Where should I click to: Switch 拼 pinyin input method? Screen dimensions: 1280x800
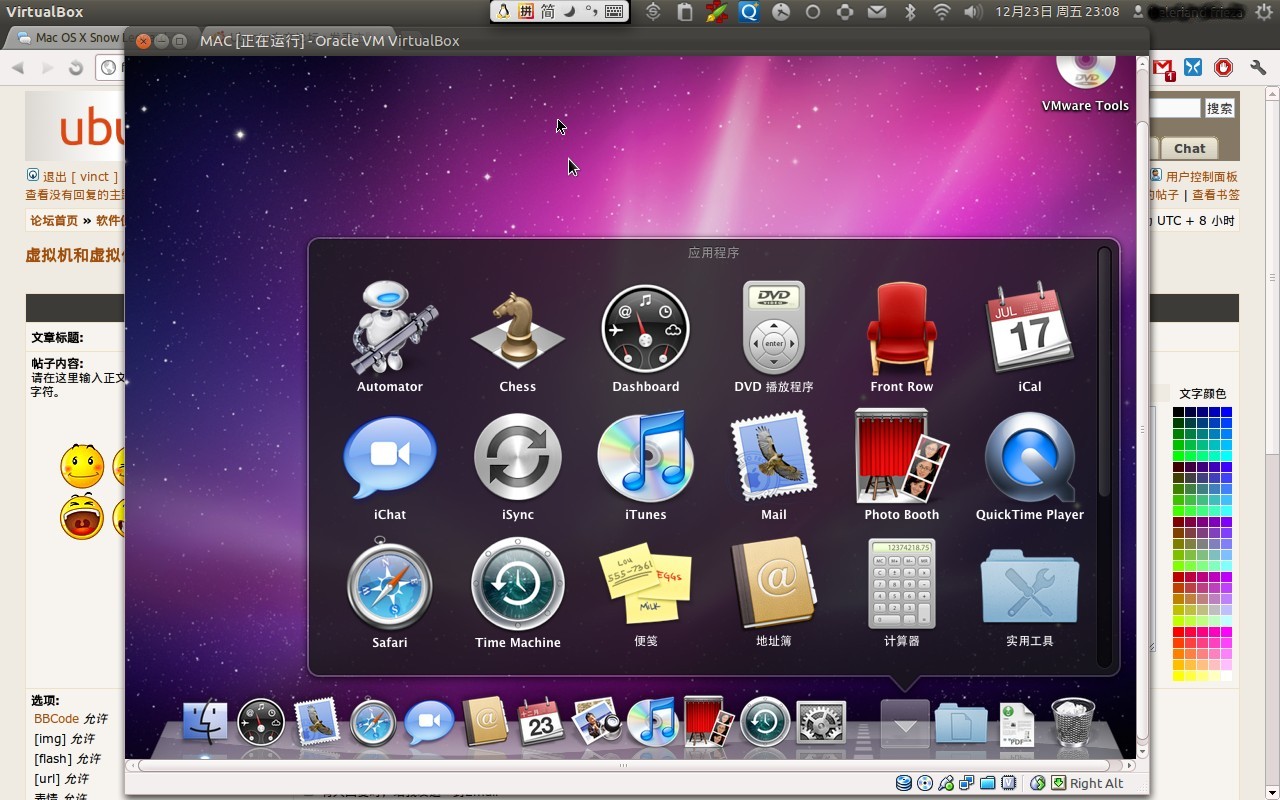point(526,12)
